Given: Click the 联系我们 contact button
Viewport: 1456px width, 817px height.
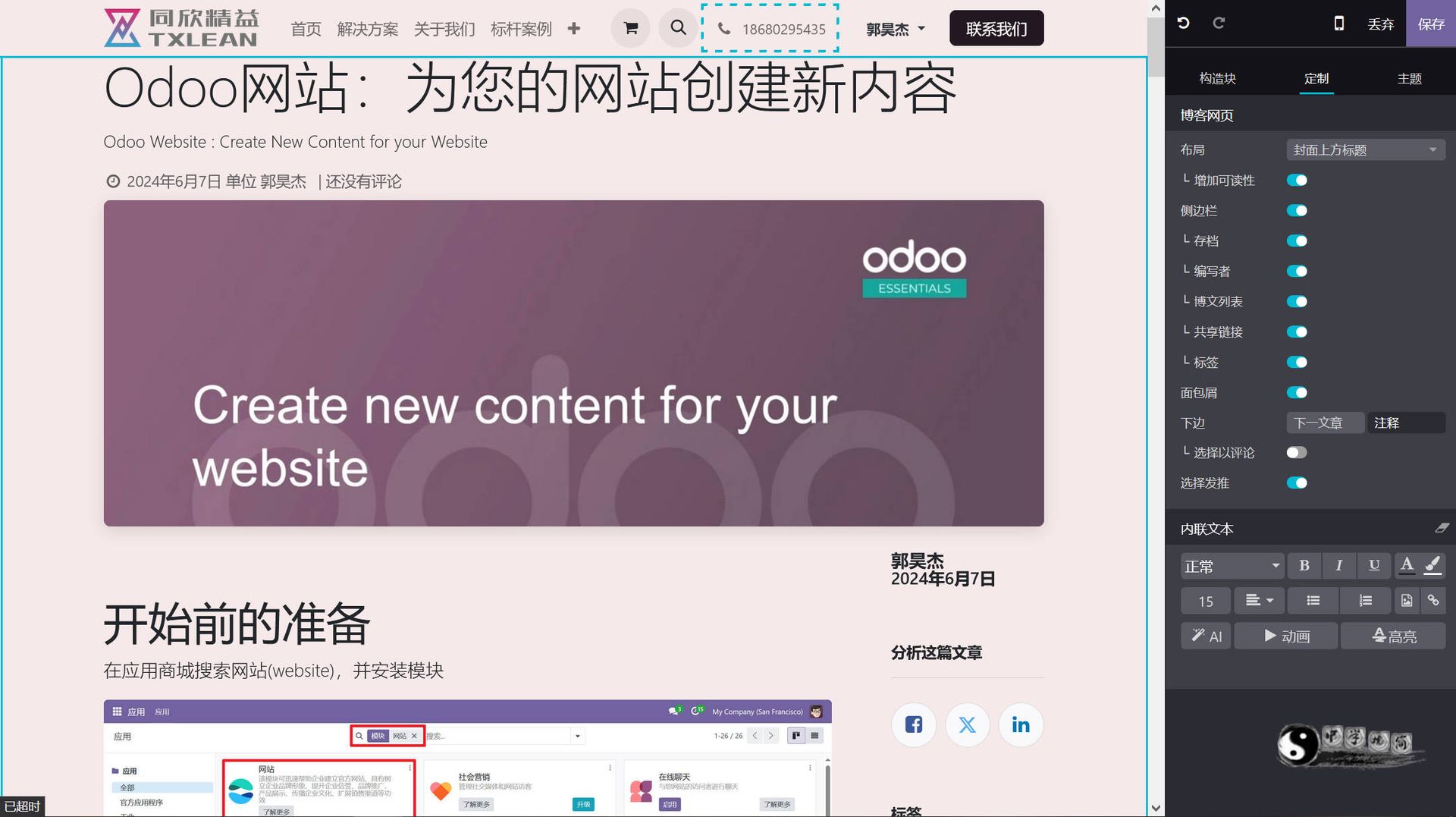Looking at the screenshot, I should point(996,28).
